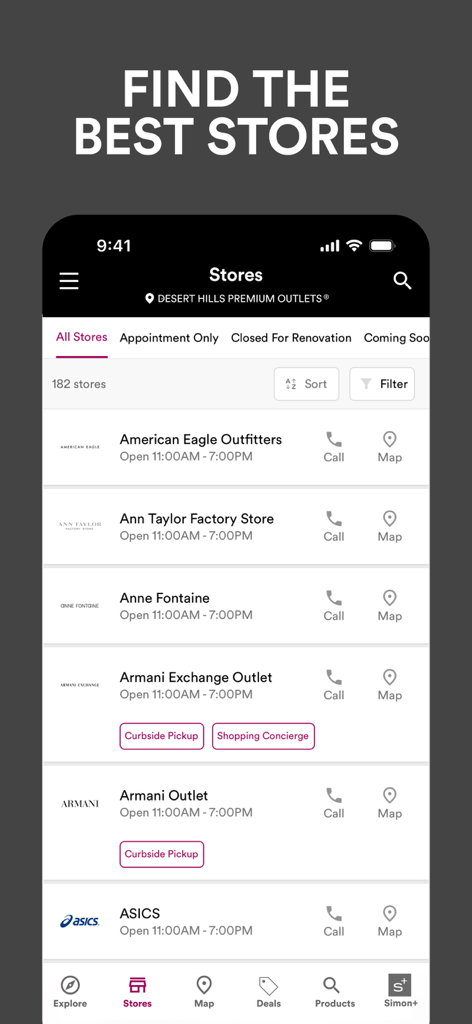Open the hamburger menu icon
The height and width of the screenshot is (1024, 472).
(69, 281)
